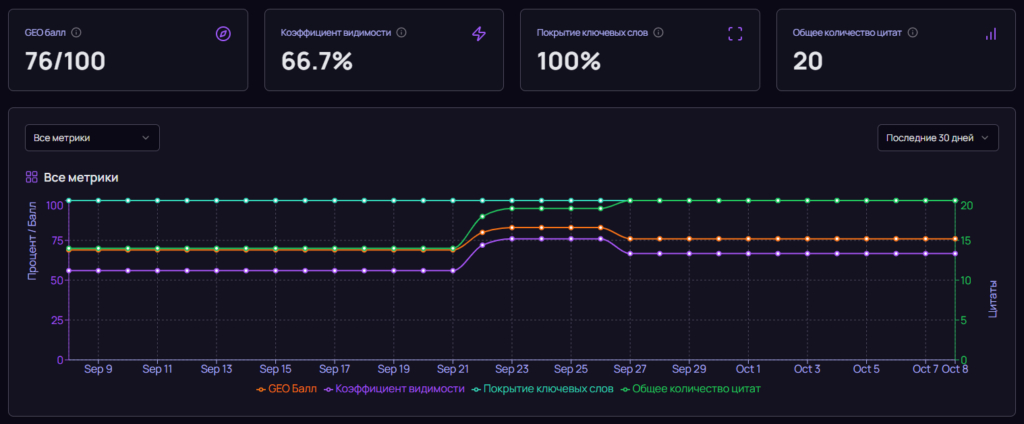Click the info icon next to GEO балл

click(x=76, y=32)
